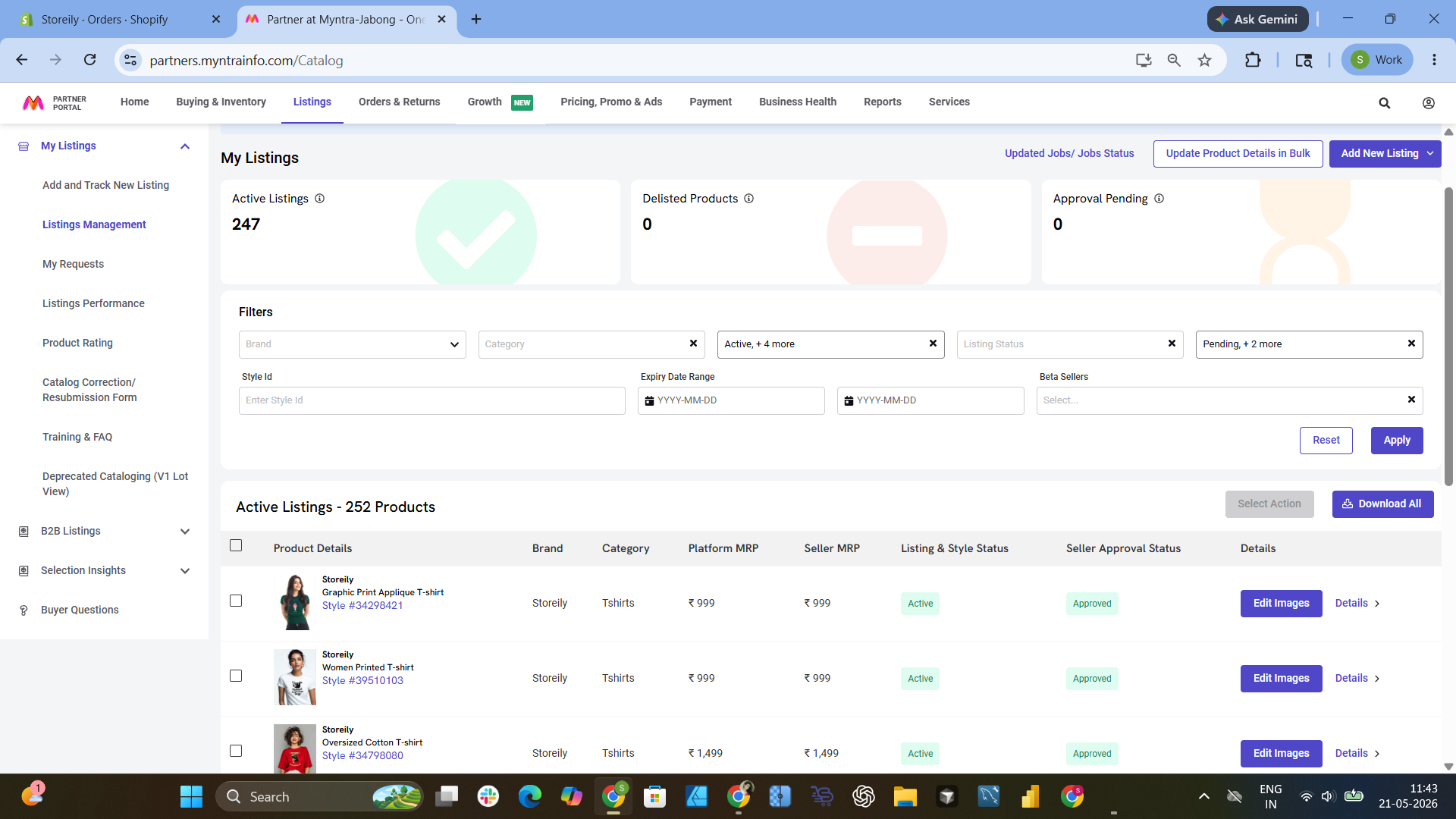The image size is (1456, 819).
Task: Expand the B2B Listings sidebar section
Action: click(184, 532)
